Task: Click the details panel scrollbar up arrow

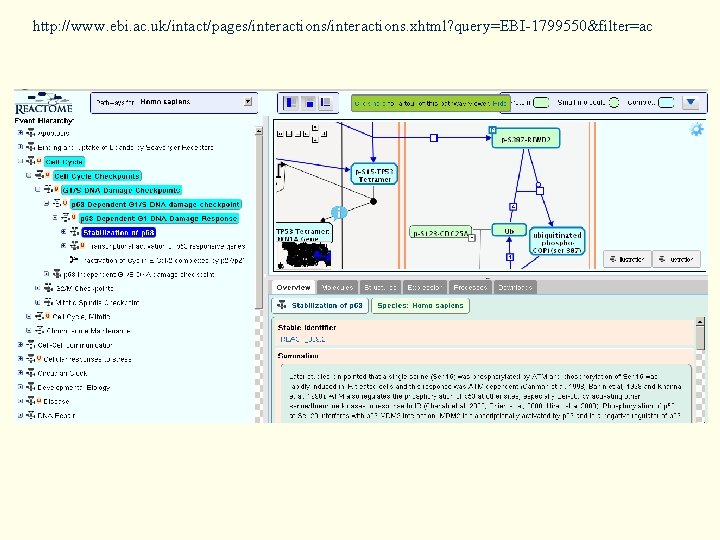Action: click(700, 322)
